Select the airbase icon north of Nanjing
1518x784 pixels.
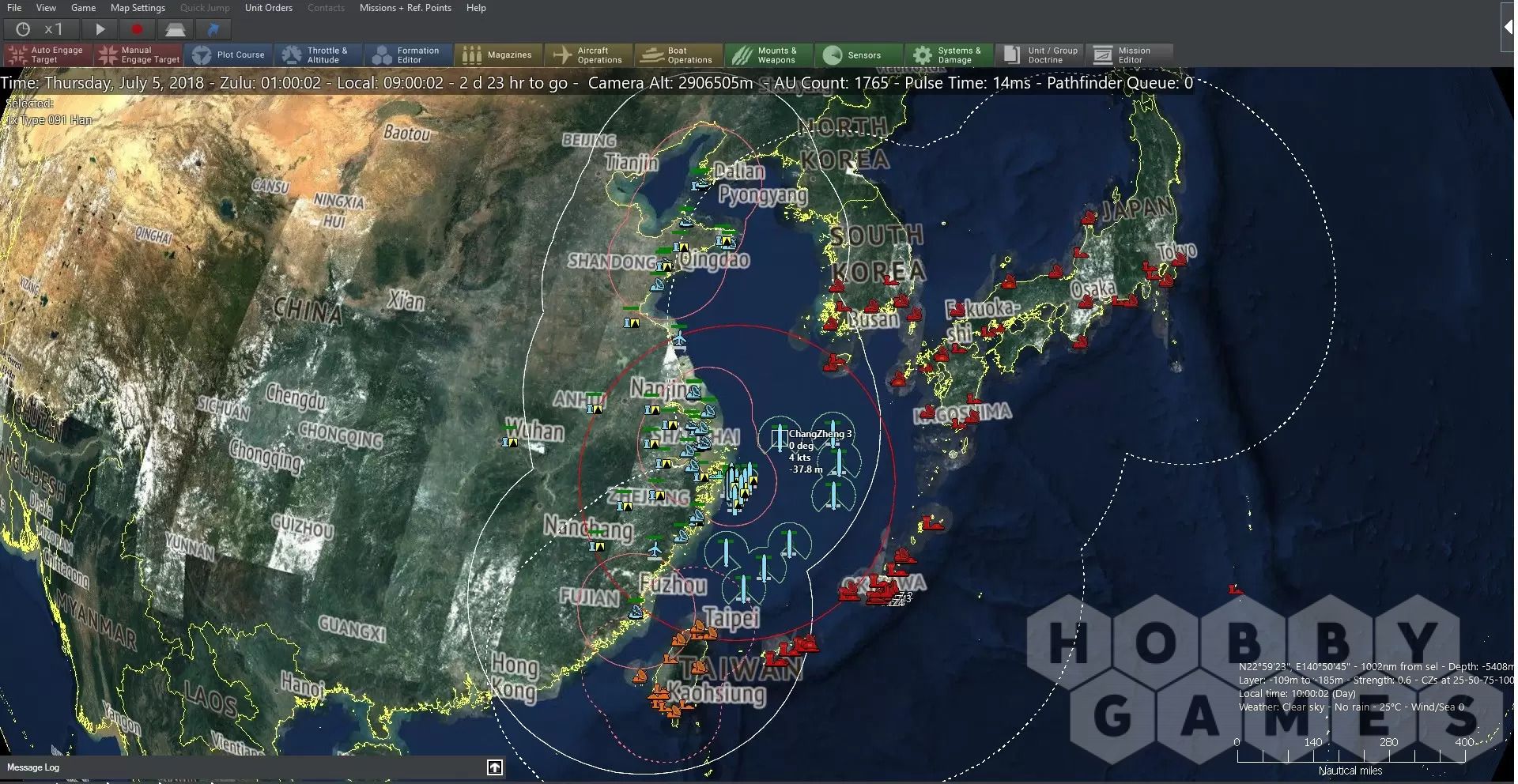(679, 338)
